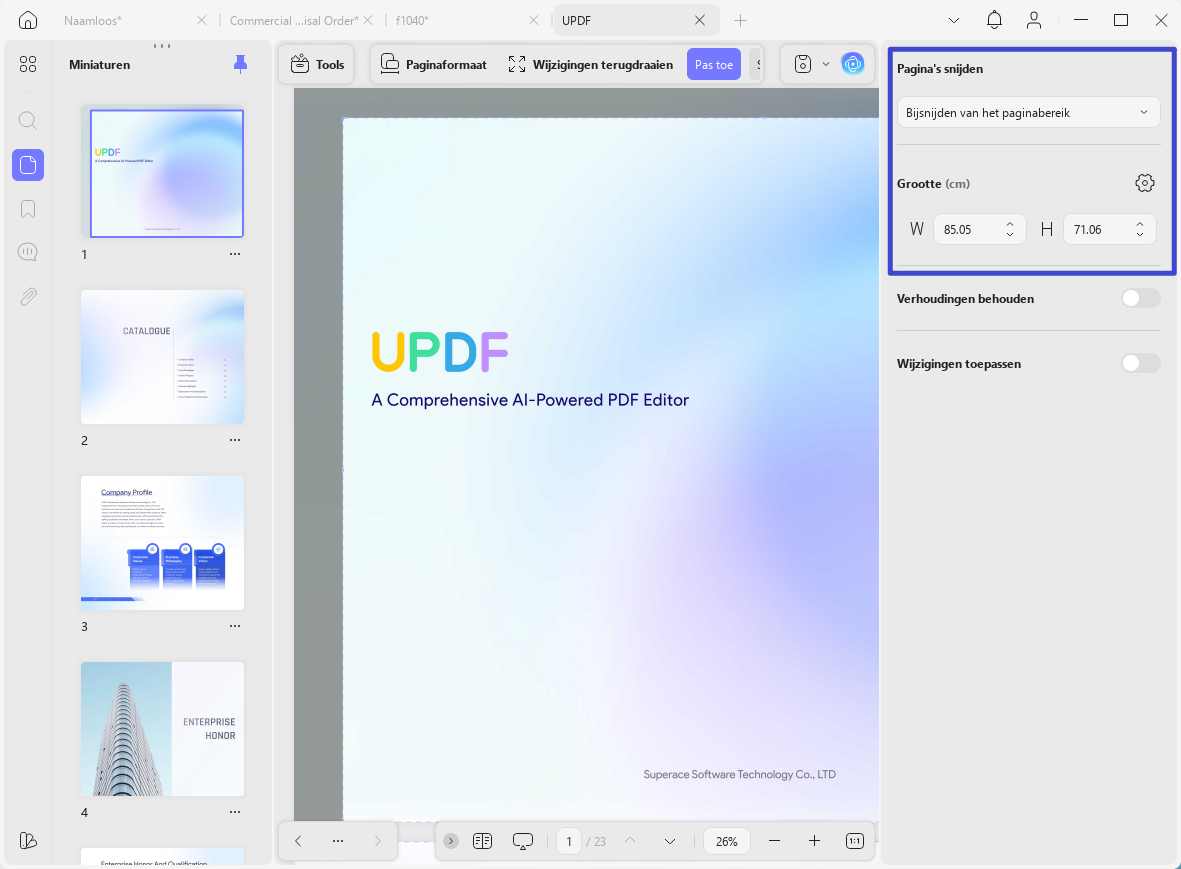Close the f1040* tab
This screenshot has width=1181, height=869.
pos(534,20)
